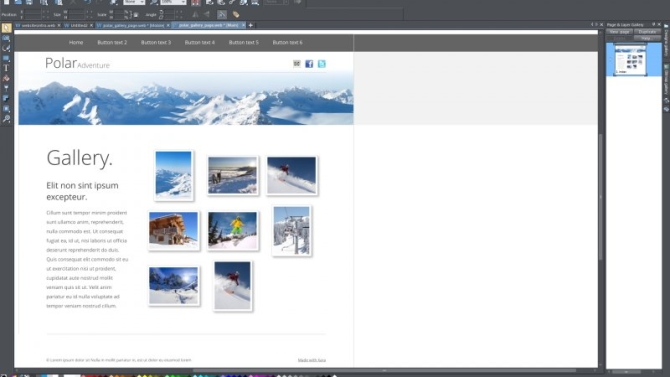Viewport: 670px width, 377px height.
Task: Click the Facebook icon in page header
Action: point(309,64)
